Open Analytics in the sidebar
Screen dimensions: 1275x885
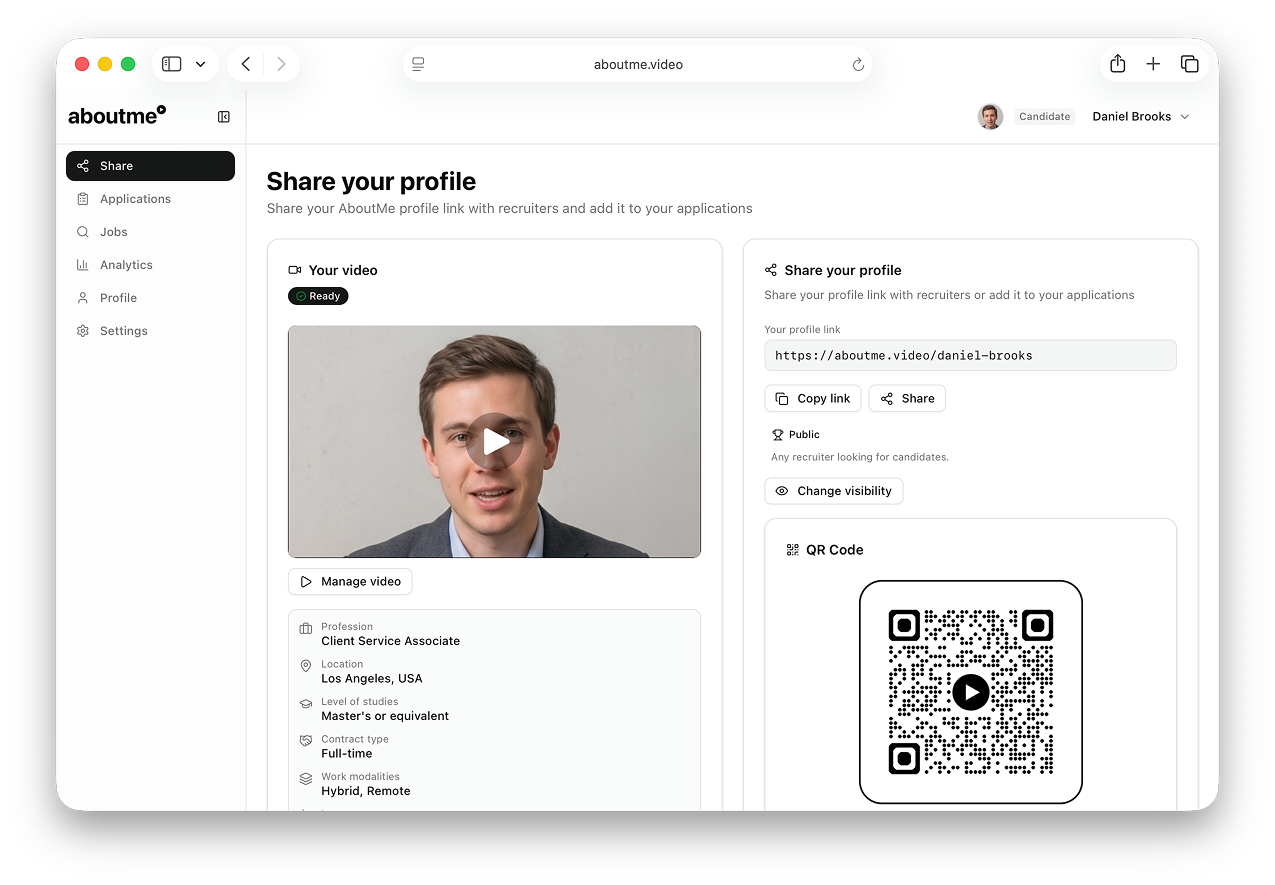[x=150, y=265]
